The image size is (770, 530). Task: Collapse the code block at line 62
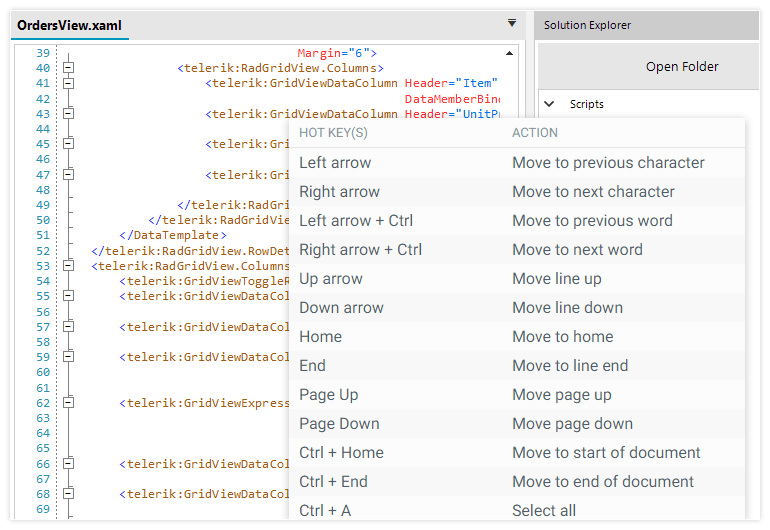[69, 403]
